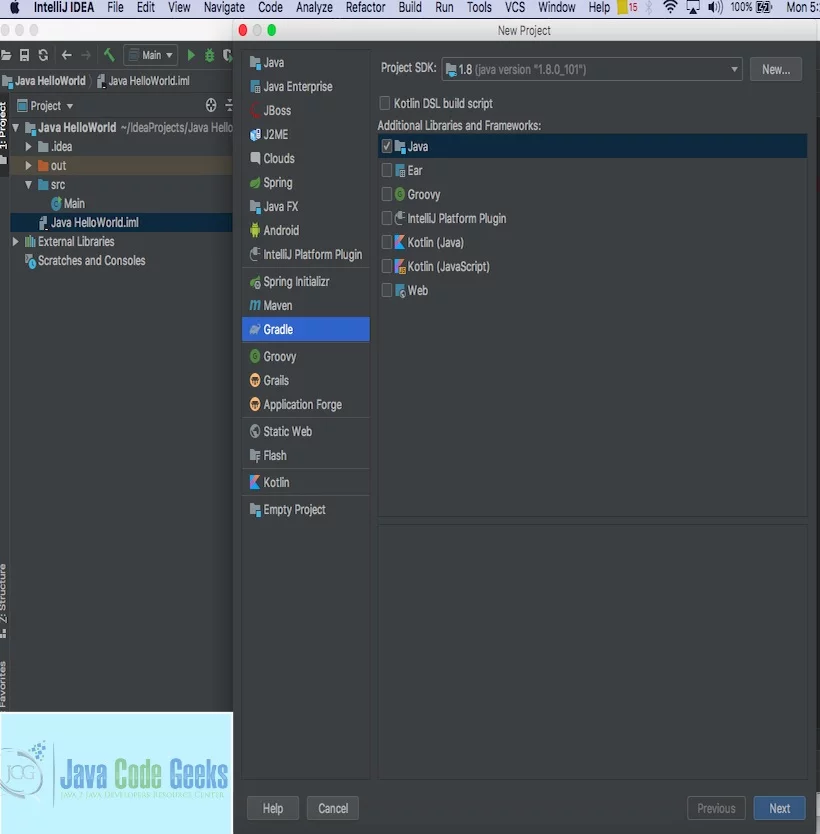The height and width of the screenshot is (834, 820).
Task: Select Application Forge project type
Action: tap(306, 404)
